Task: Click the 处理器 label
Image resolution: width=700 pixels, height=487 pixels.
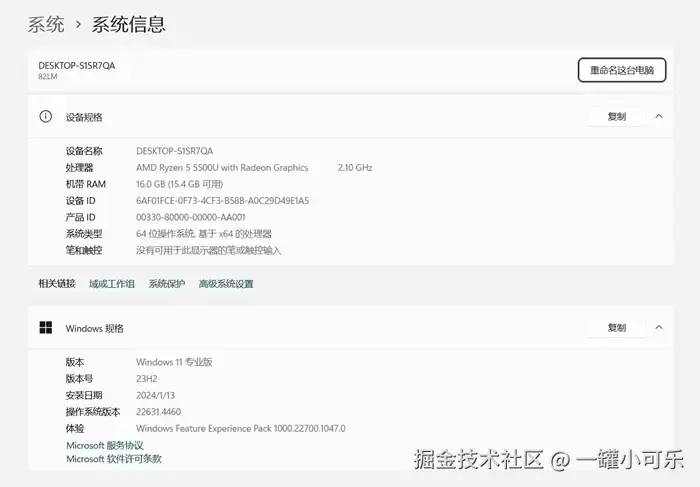Action: pyautogui.click(x=79, y=168)
